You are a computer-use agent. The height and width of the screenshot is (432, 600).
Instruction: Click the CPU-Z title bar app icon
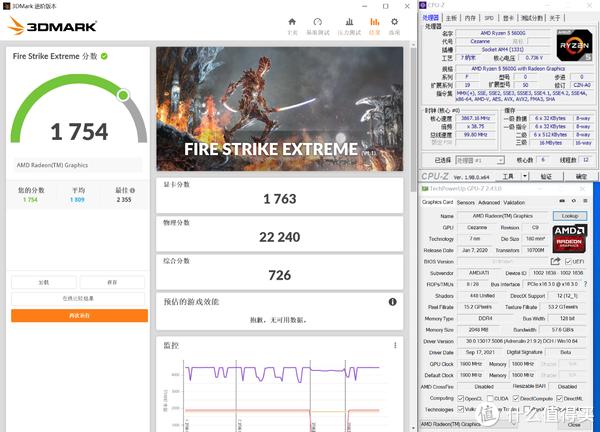click(422, 5)
